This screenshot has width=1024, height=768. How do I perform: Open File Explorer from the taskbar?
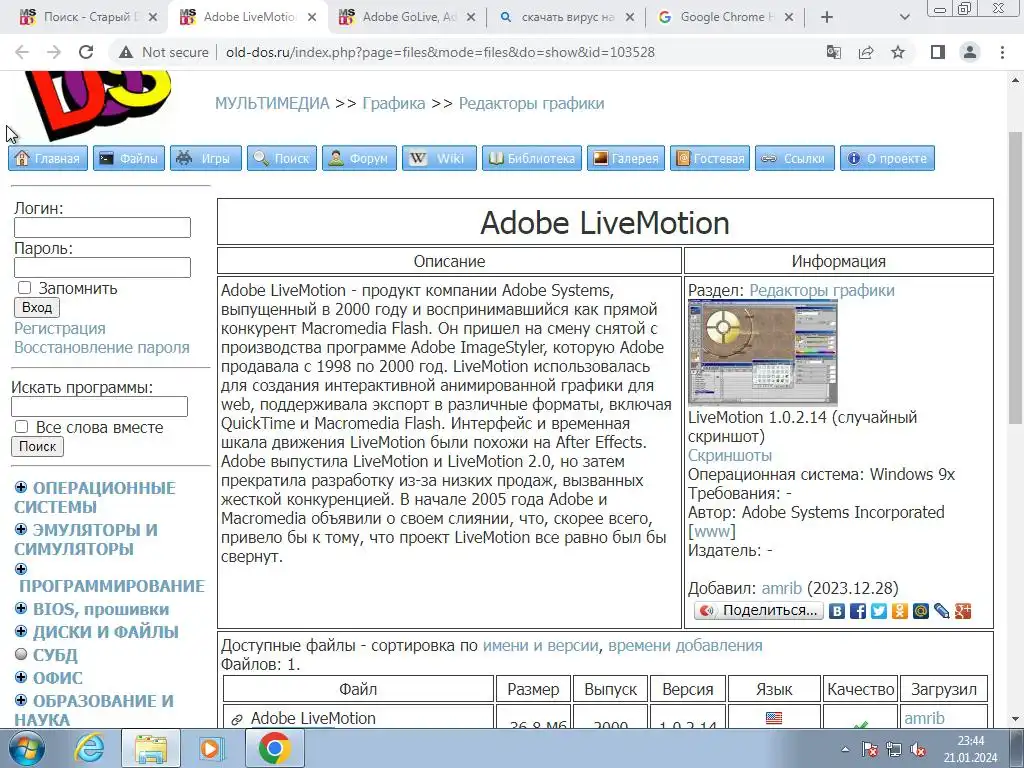(x=151, y=748)
